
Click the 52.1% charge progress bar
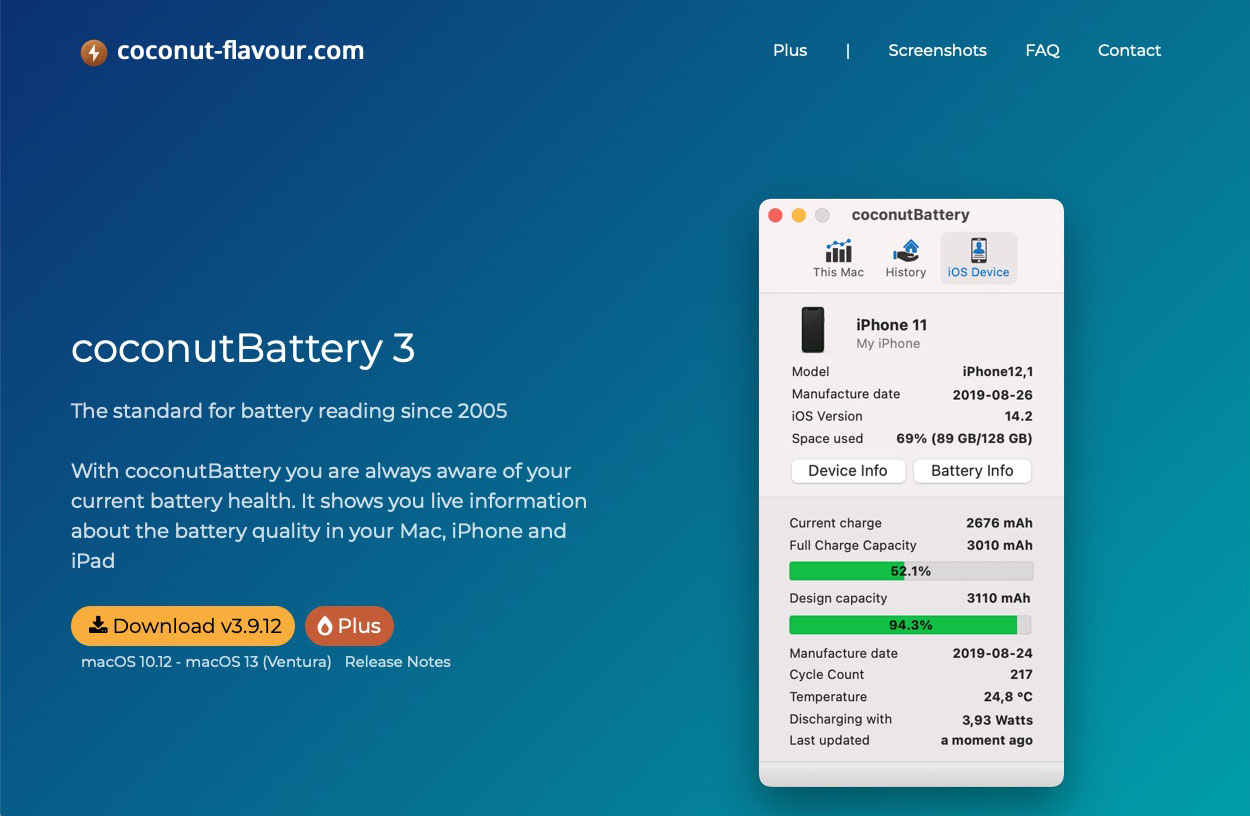pyautogui.click(x=911, y=571)
